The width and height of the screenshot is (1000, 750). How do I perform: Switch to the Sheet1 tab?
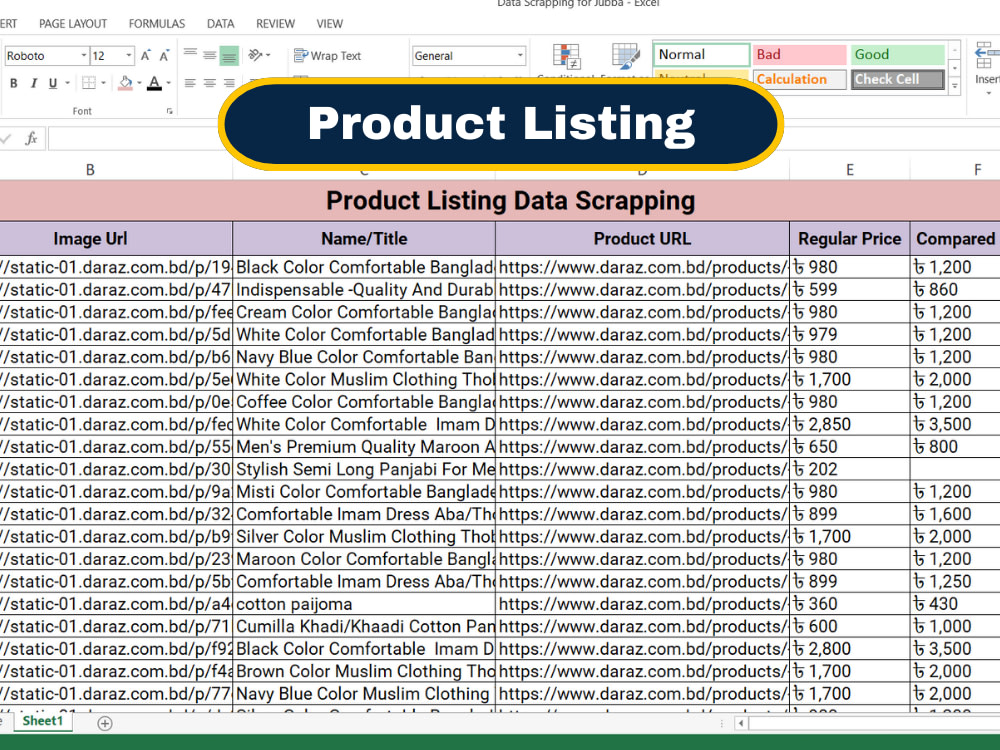point(43,721)
